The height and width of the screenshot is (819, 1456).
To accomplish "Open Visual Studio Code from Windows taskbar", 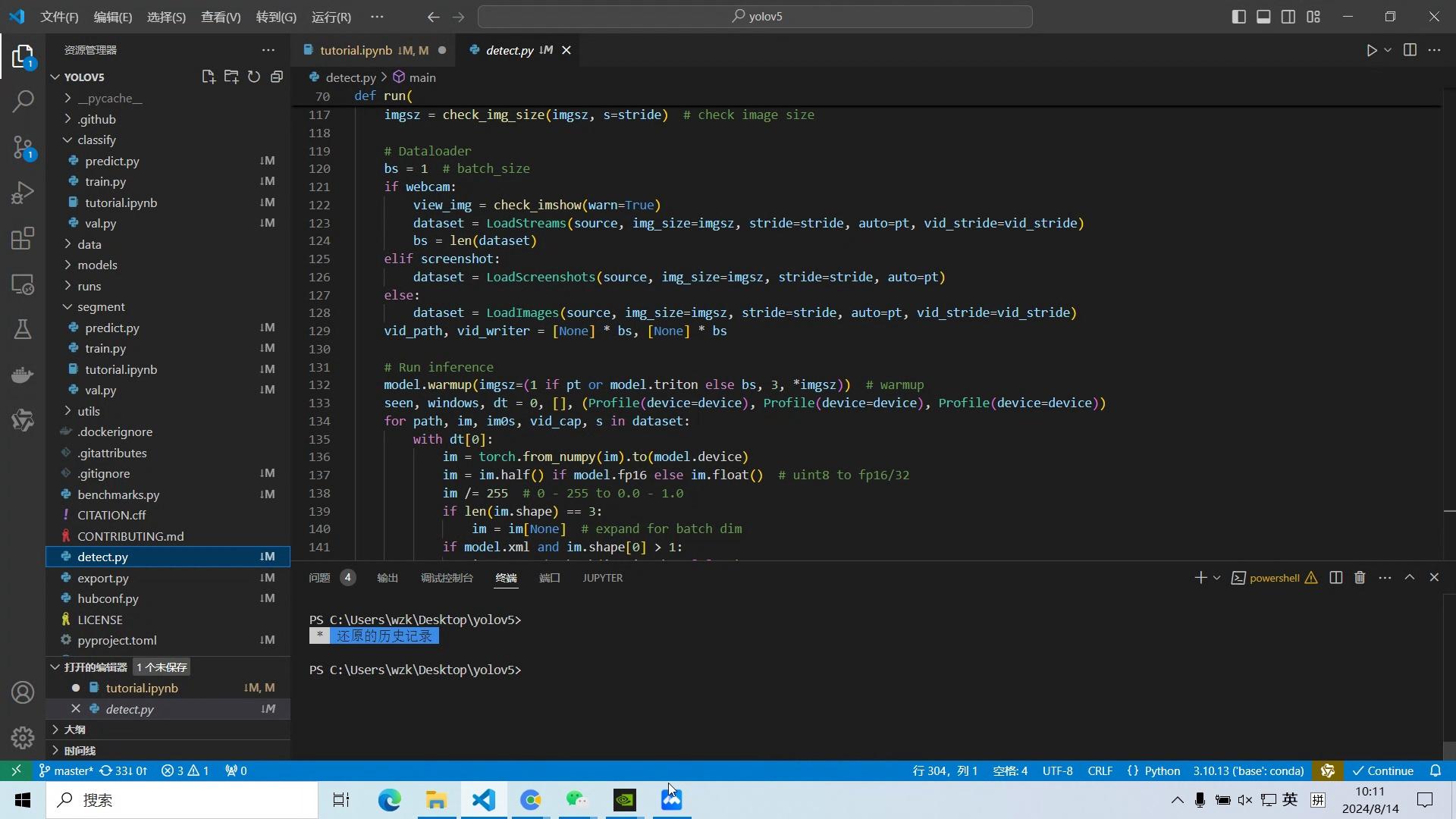I will (x=484, y=800).
